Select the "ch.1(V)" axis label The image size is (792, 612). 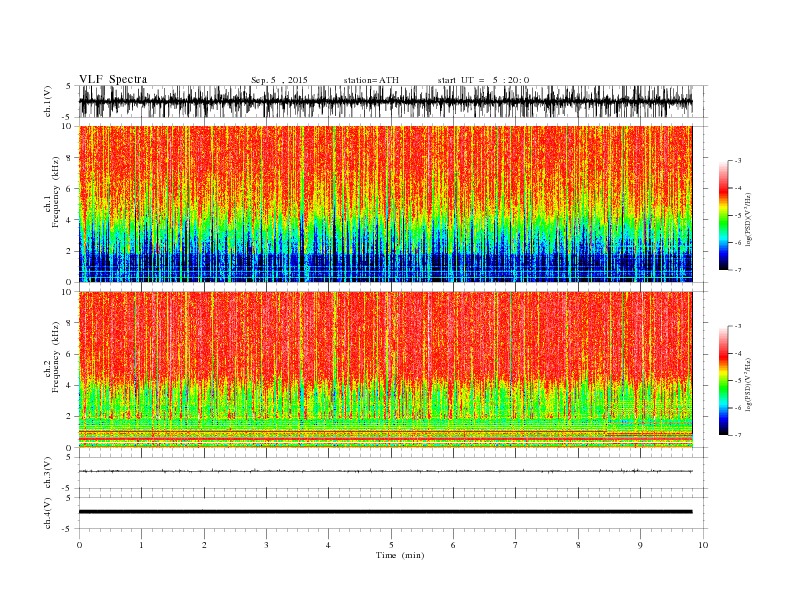[x=48, y=101]
